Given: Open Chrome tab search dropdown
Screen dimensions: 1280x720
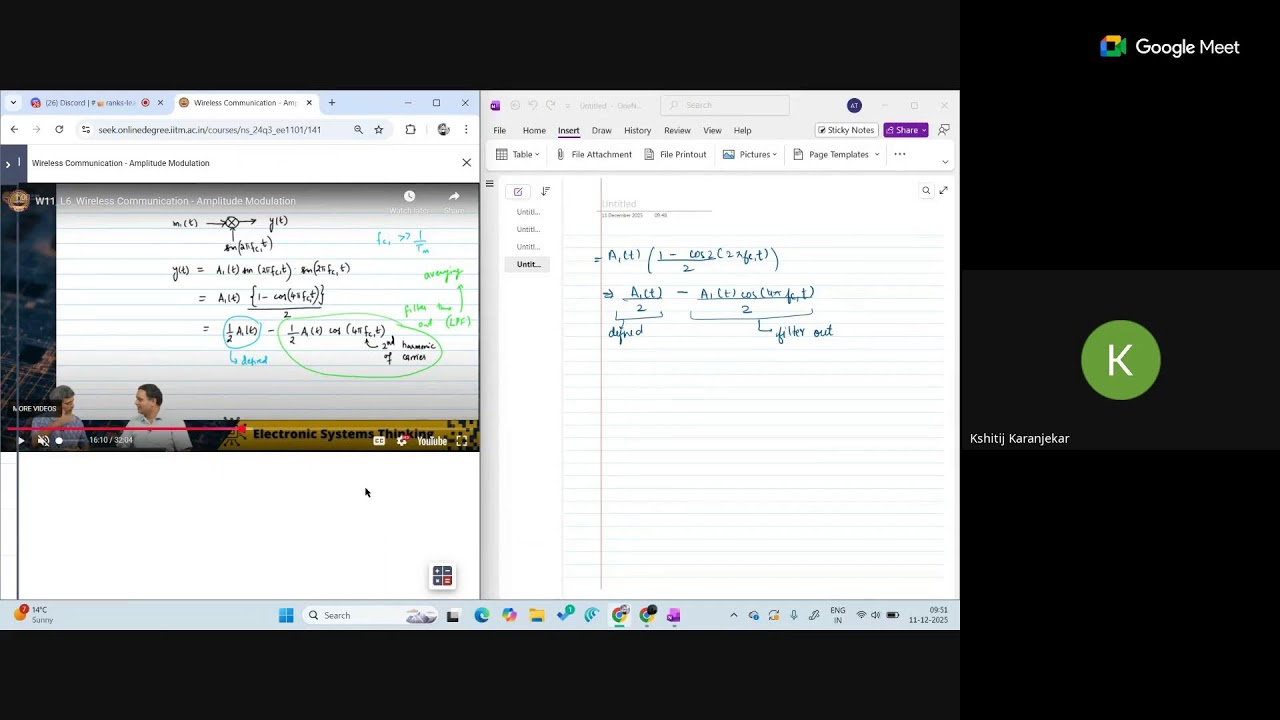Looking at the screenshot, I should pos(13,103).
